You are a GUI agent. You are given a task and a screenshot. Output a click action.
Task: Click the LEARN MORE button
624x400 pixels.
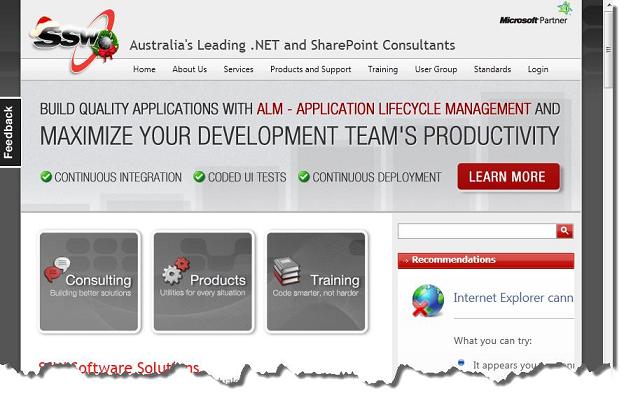click(509, 177)
